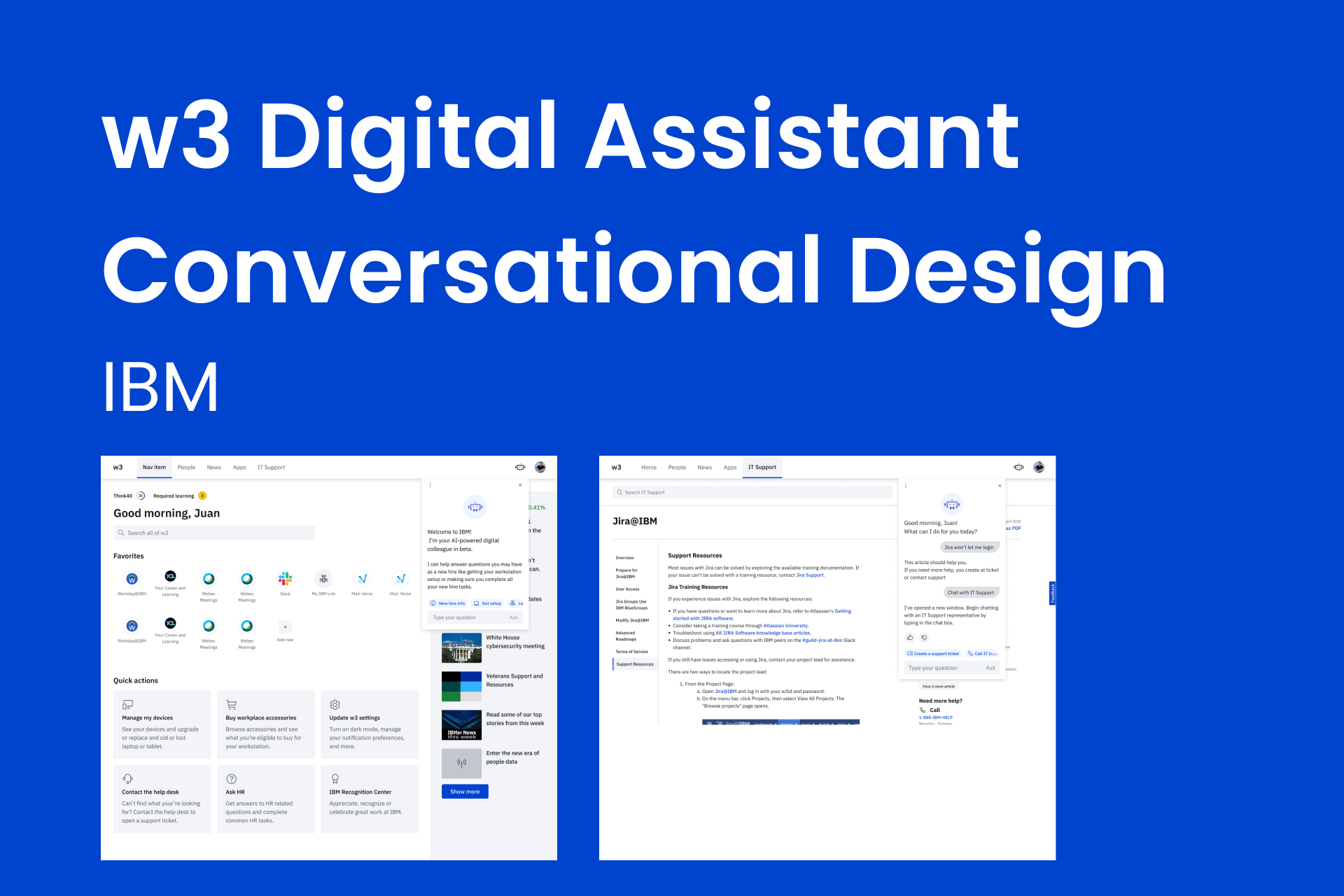Click the gear icon for w3 settings

tap(335, 705)
